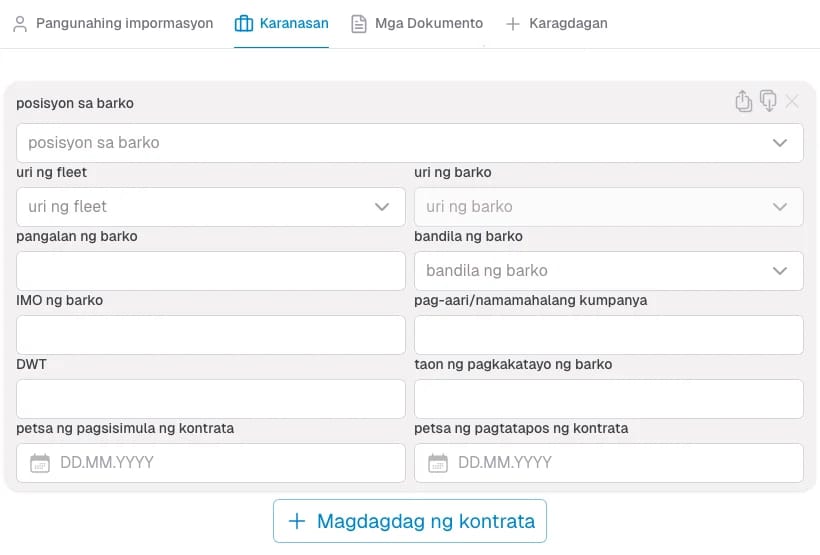Open the Mga Dokumento tab
The width and height of the screenshot is (820, 555).
[428, 23]
